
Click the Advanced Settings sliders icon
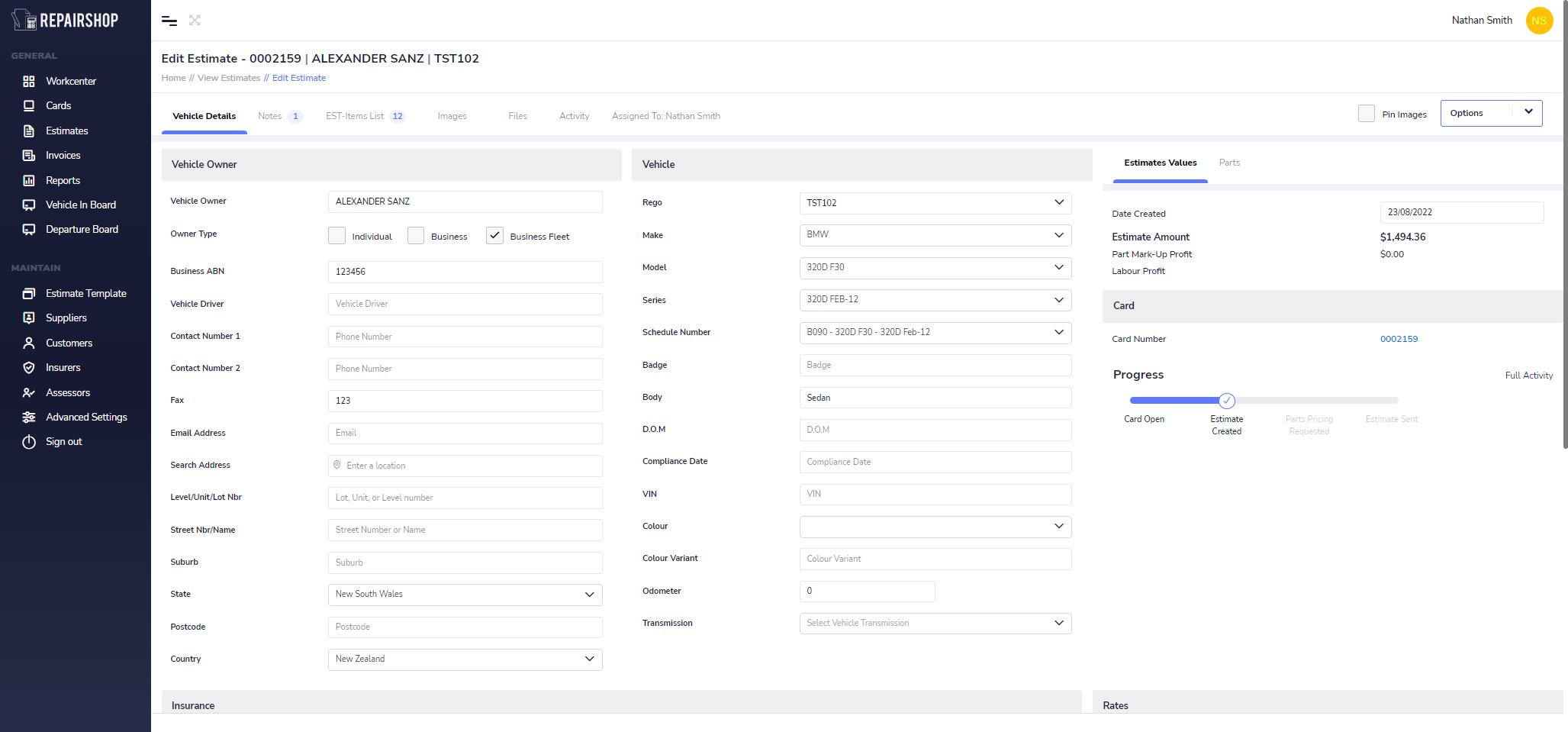pyautogui.click(x=29, y=417)
